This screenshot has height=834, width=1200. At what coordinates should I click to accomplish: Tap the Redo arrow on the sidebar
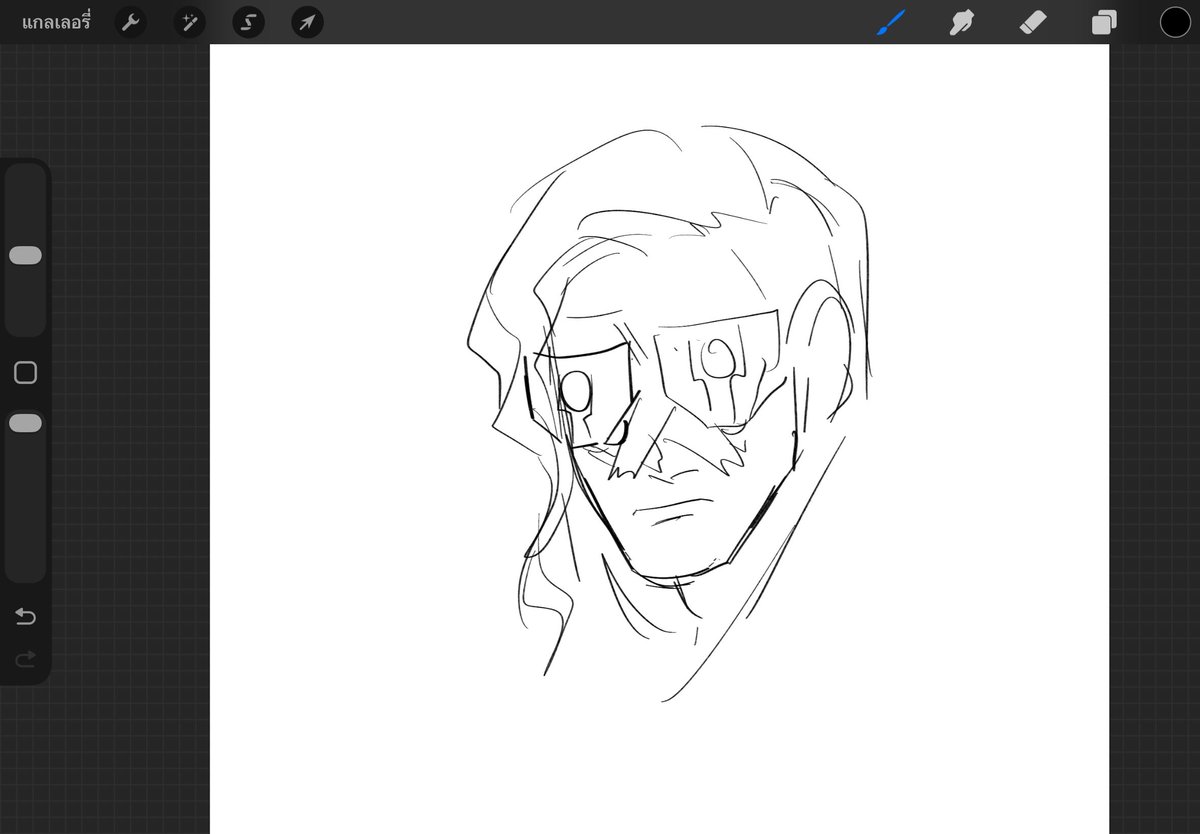[25, 659]
